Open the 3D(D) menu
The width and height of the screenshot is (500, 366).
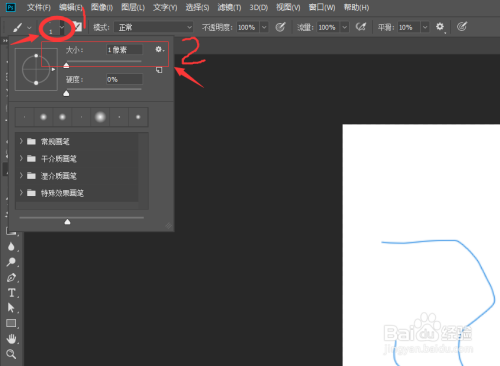[x=259, y=7]
